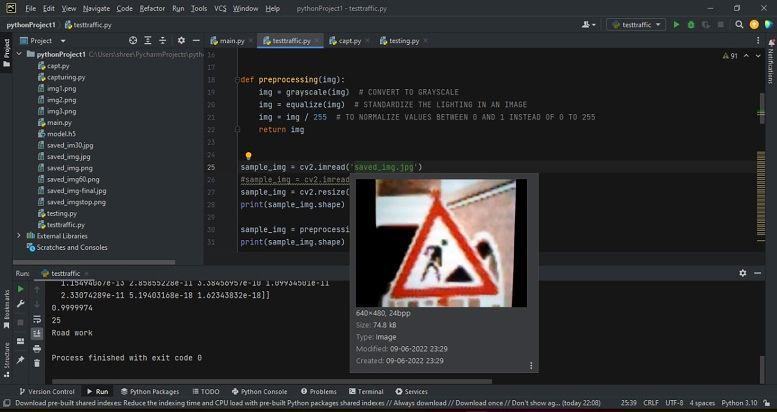Click the yellow intention lightbulb
Image resolution: width=777 pixels, height=412 pixels.
pyautogui.click(x=248, y=156)
